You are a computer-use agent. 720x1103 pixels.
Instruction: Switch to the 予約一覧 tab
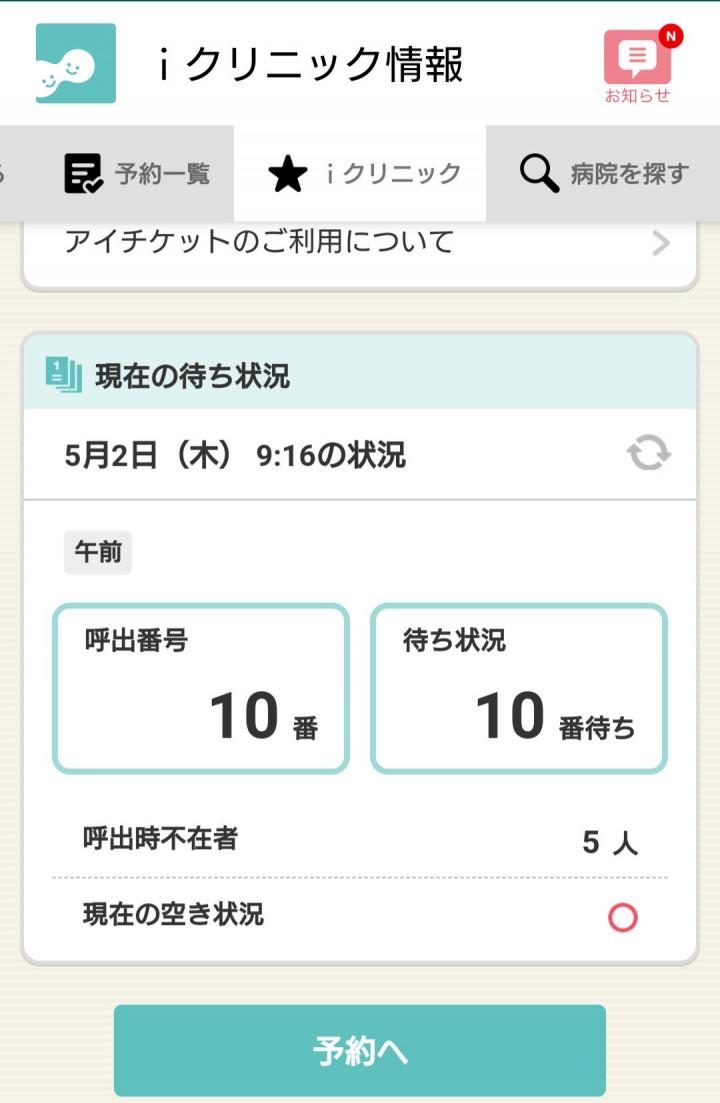pyautogui.click(x=137, y=173)
